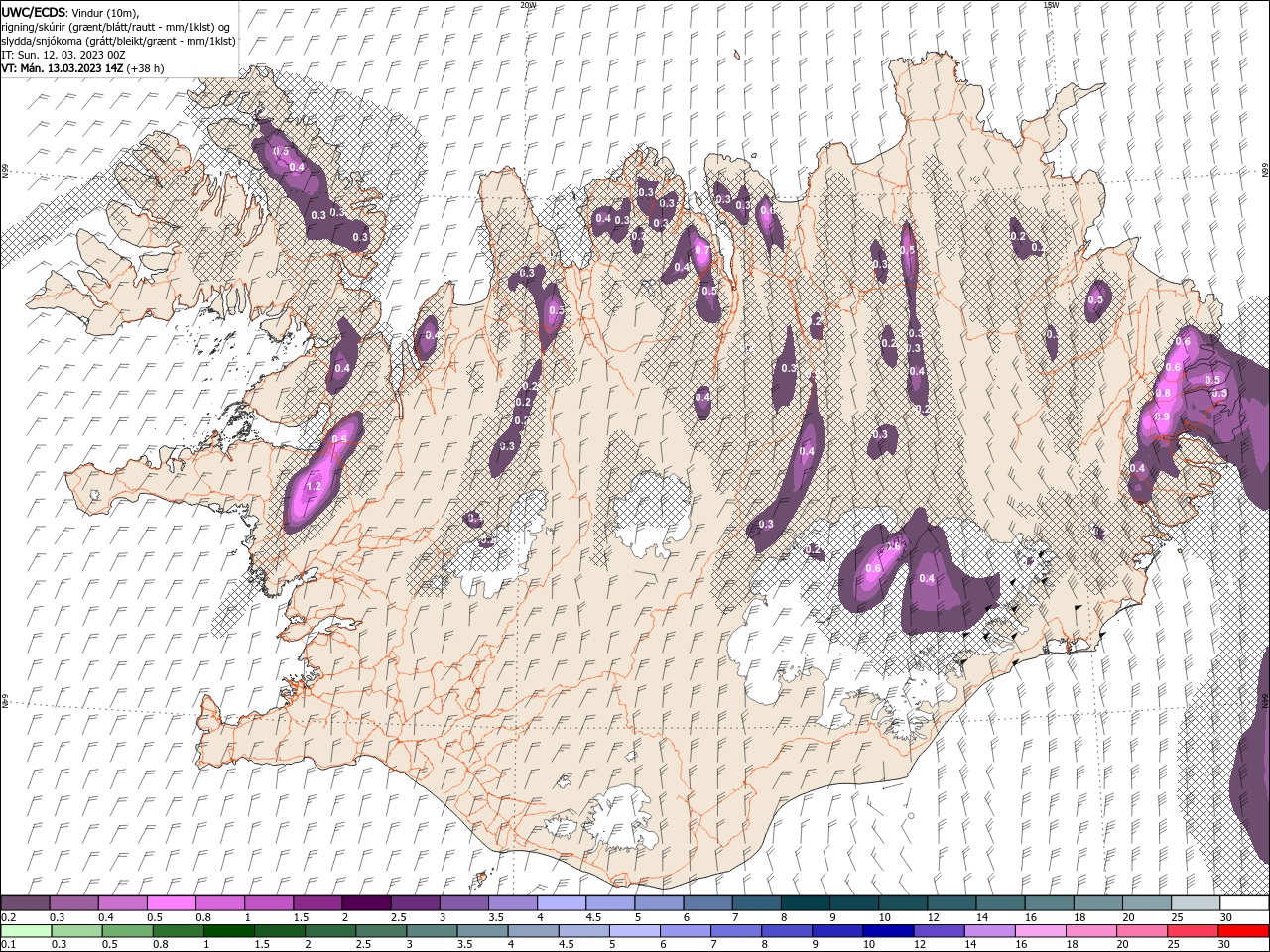Image resolution: width=1270 pixels, height=952 pixels.
Task: Select the bright red lower swatch at 30
Action: (1242, 931)
